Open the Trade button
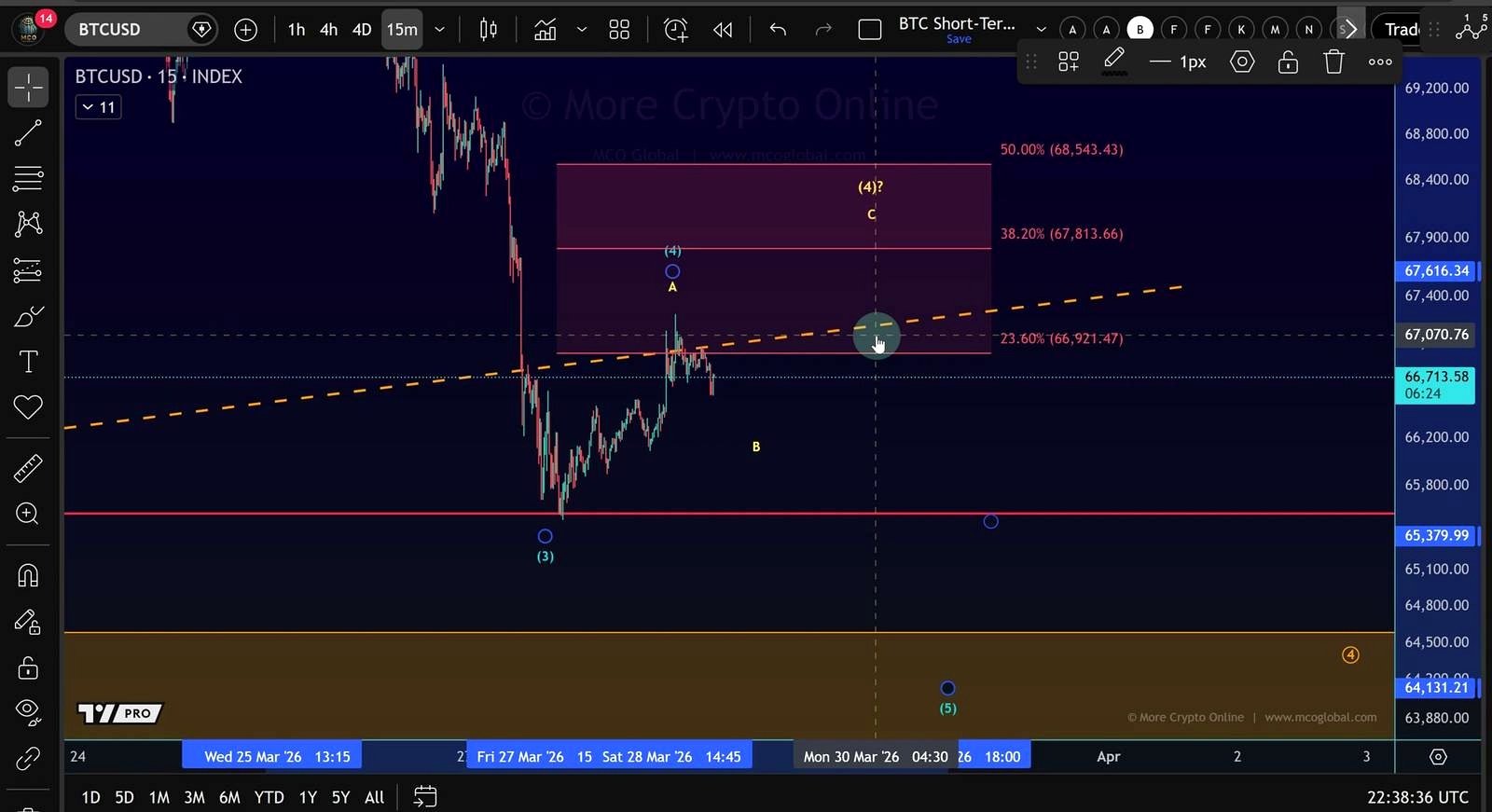 1401,30
